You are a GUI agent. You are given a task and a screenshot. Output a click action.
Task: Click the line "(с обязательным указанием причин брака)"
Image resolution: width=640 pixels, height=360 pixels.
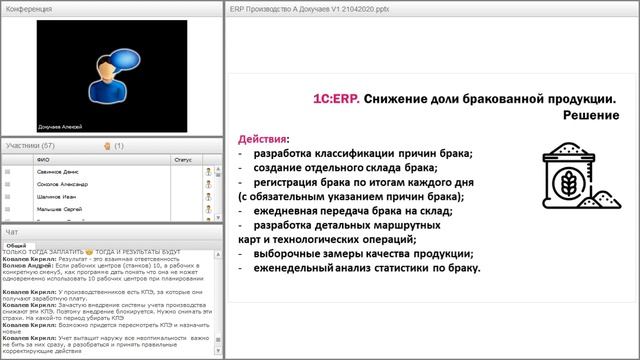point(351,196)
